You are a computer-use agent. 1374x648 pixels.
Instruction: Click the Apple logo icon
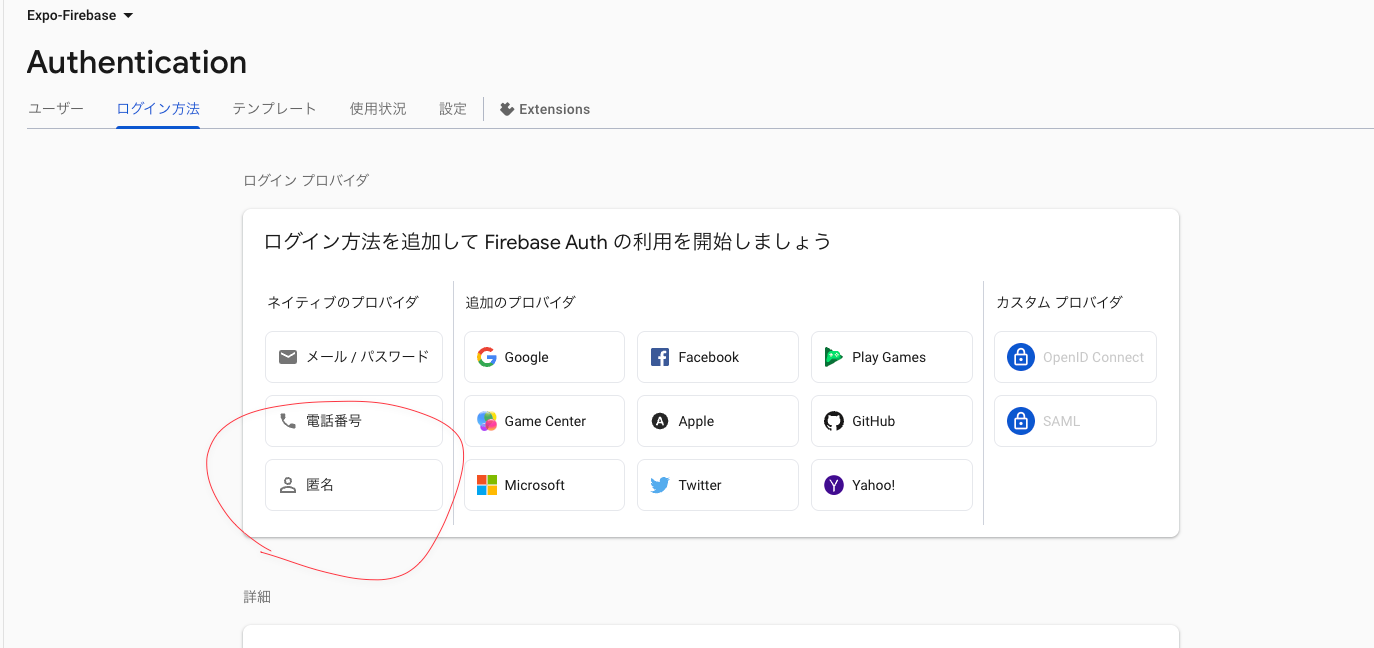[x=660, y=421]
